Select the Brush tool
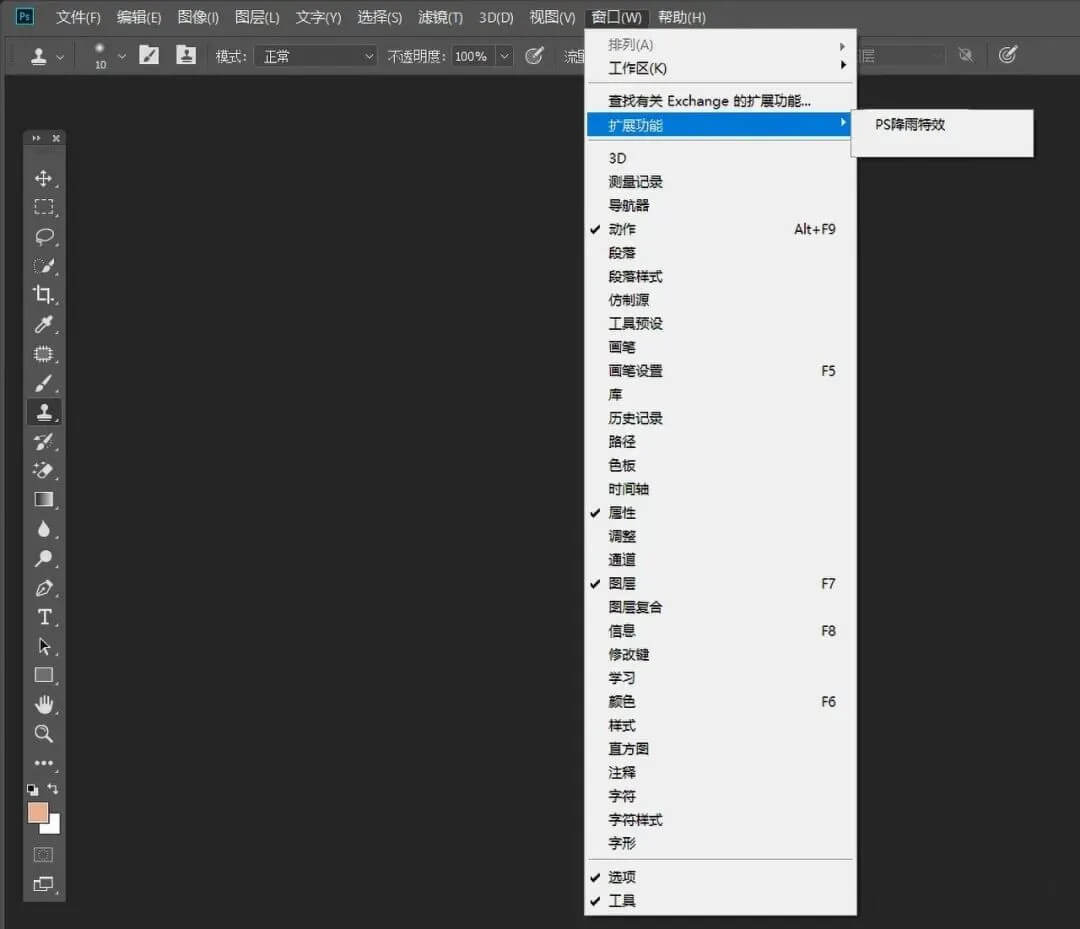Image resolution: width=1080 pixels, height=929 pixels. point(43,383)
